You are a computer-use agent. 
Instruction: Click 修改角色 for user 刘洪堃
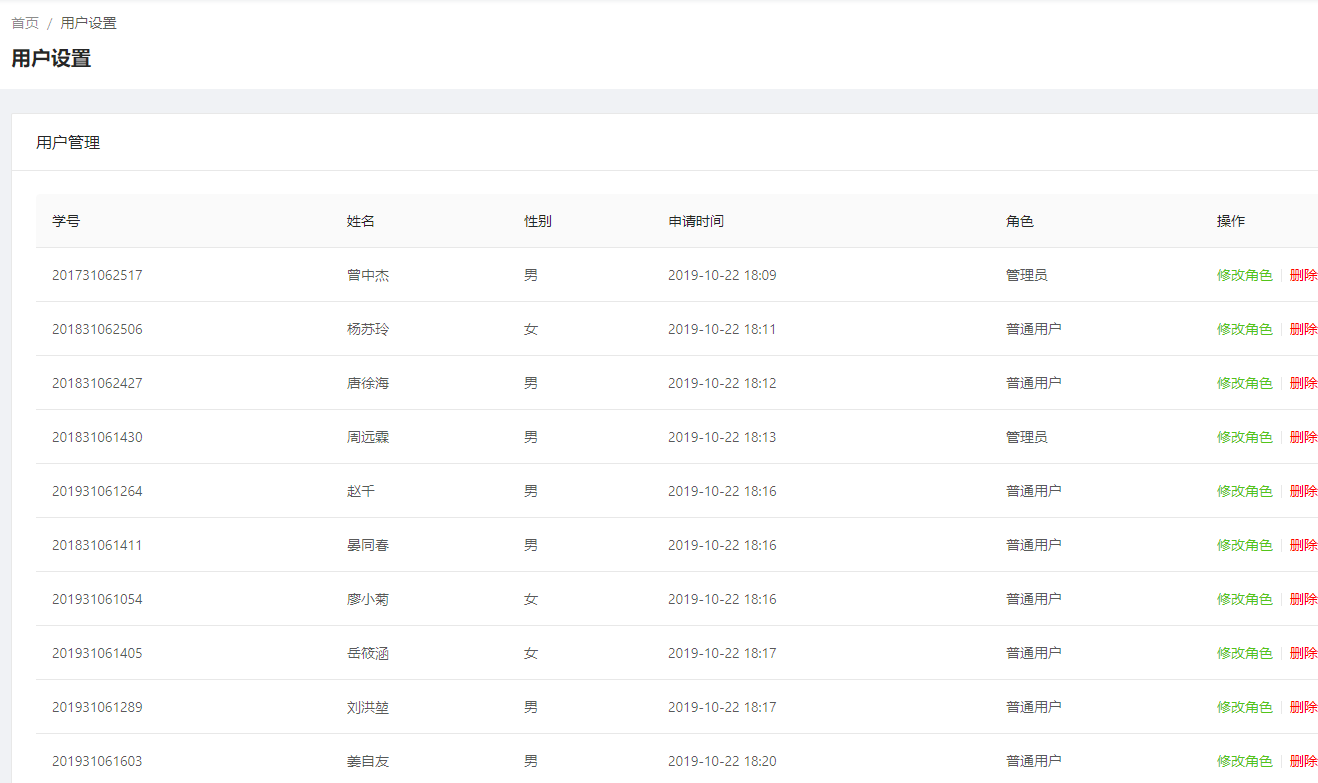point(1244,707)
